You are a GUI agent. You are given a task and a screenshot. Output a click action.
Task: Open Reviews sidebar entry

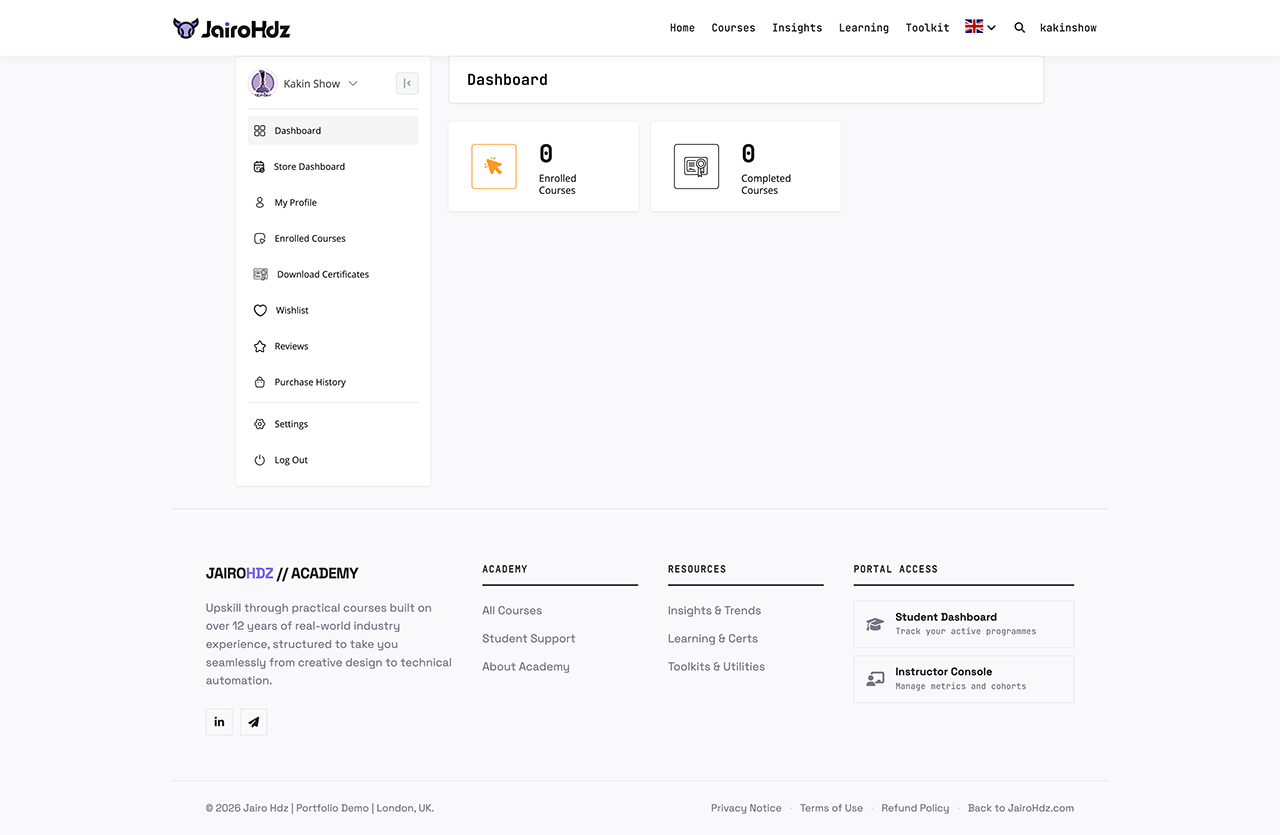coord(333,347)
